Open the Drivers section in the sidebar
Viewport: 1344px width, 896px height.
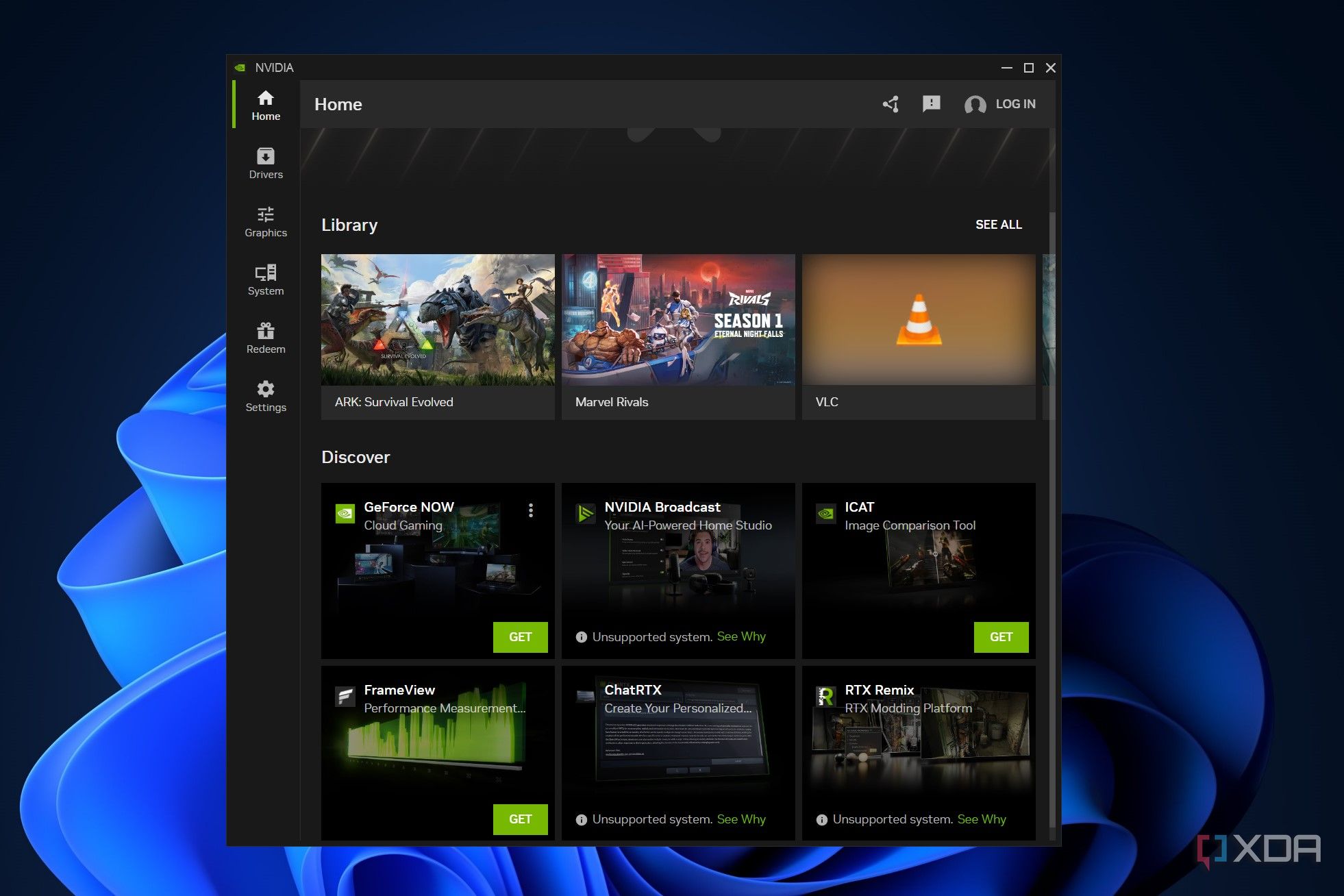coord(266,164)
